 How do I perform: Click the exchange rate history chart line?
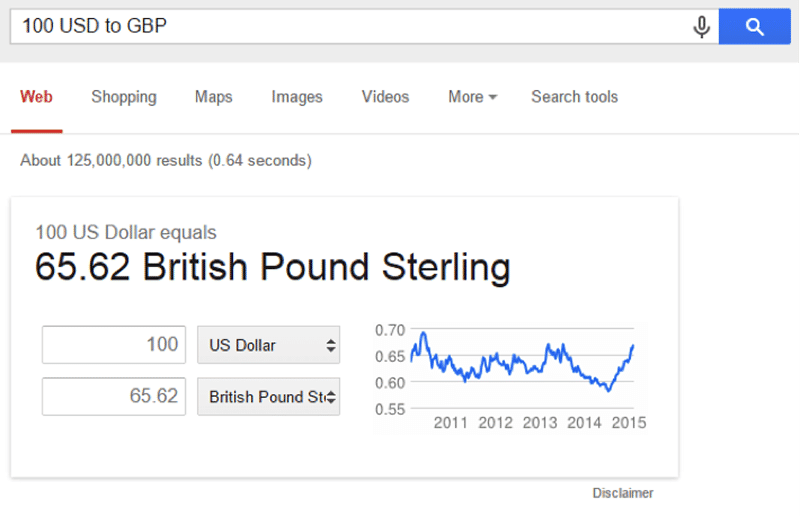522,362
